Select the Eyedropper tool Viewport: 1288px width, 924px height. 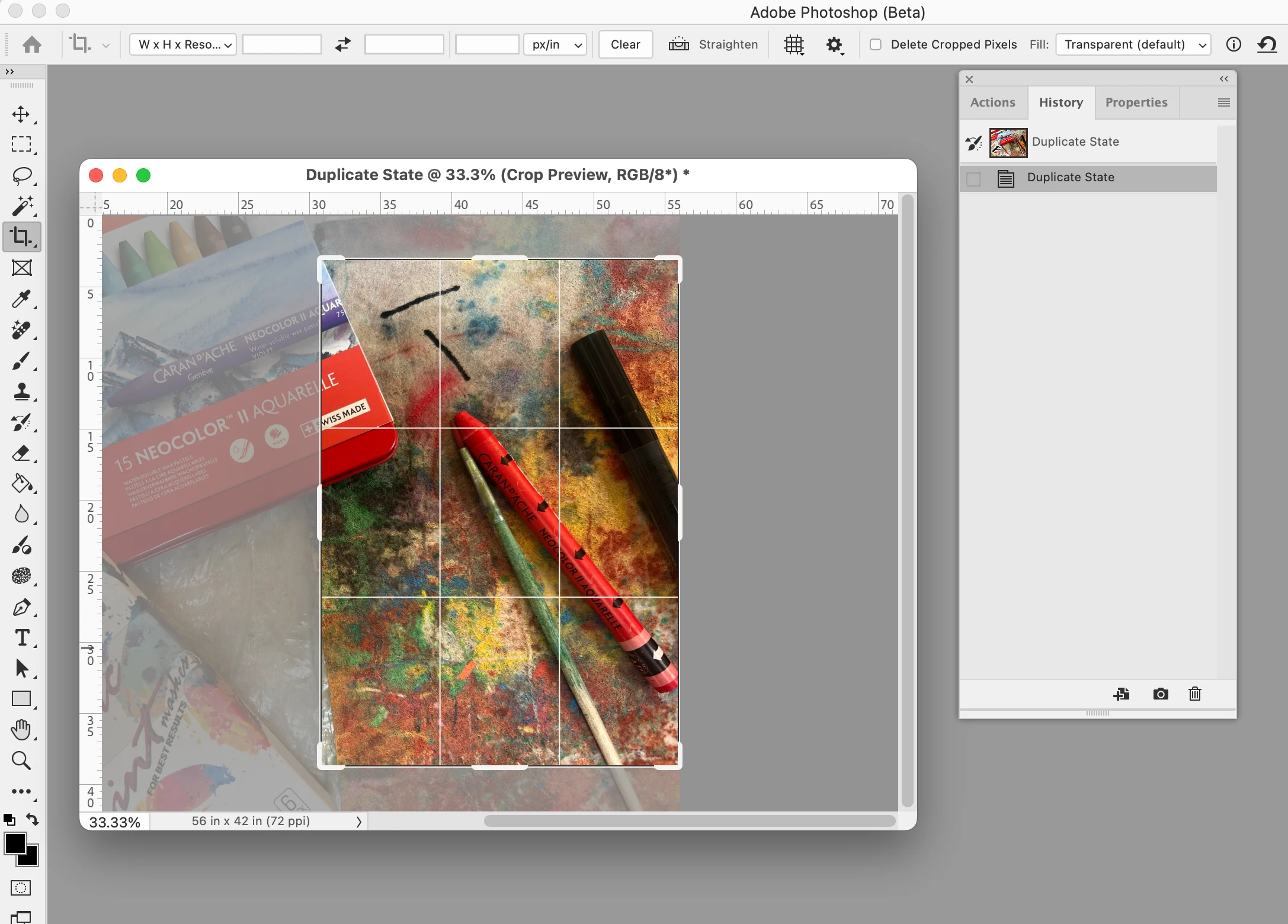[22, 299]
